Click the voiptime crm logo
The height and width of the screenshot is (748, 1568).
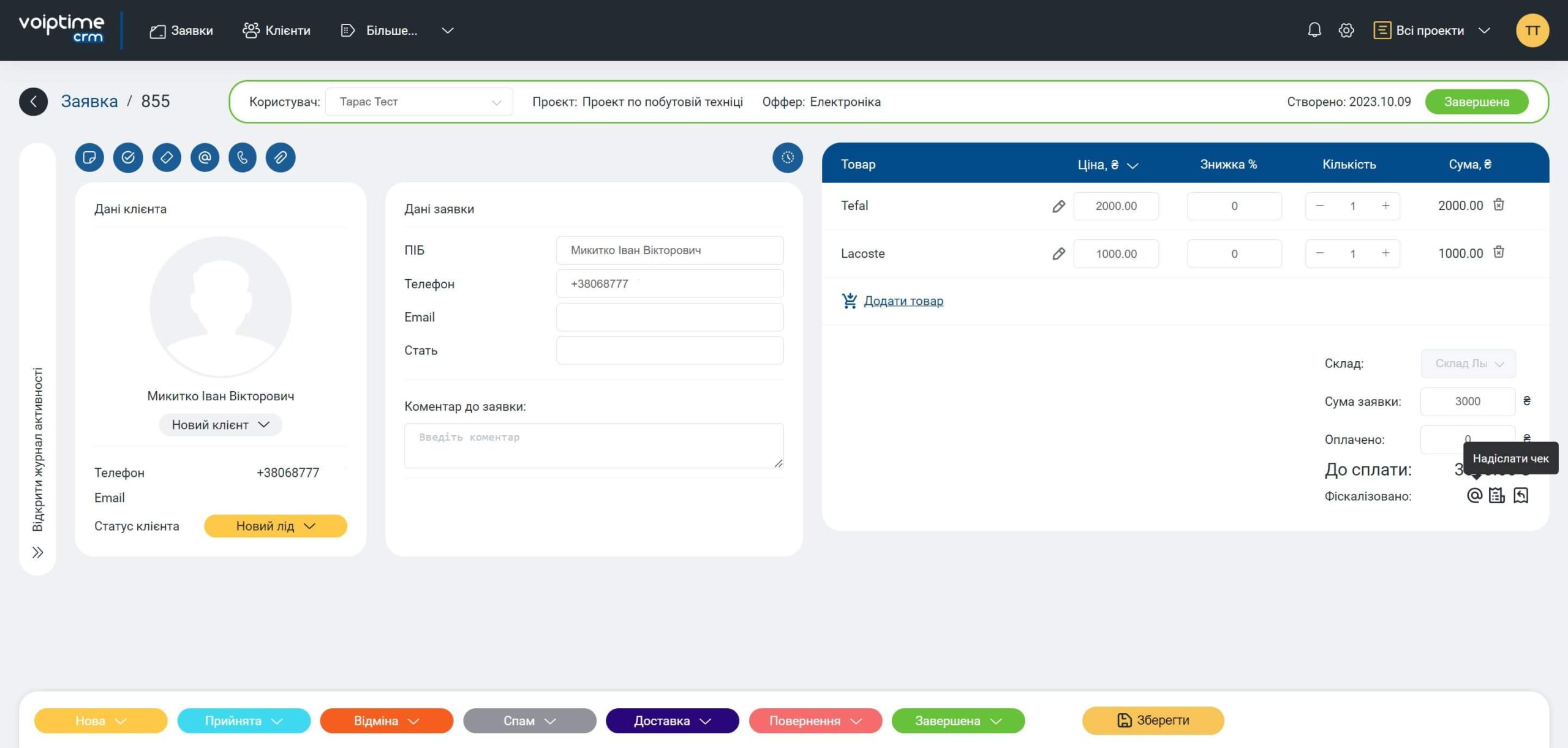click(61, 29)
